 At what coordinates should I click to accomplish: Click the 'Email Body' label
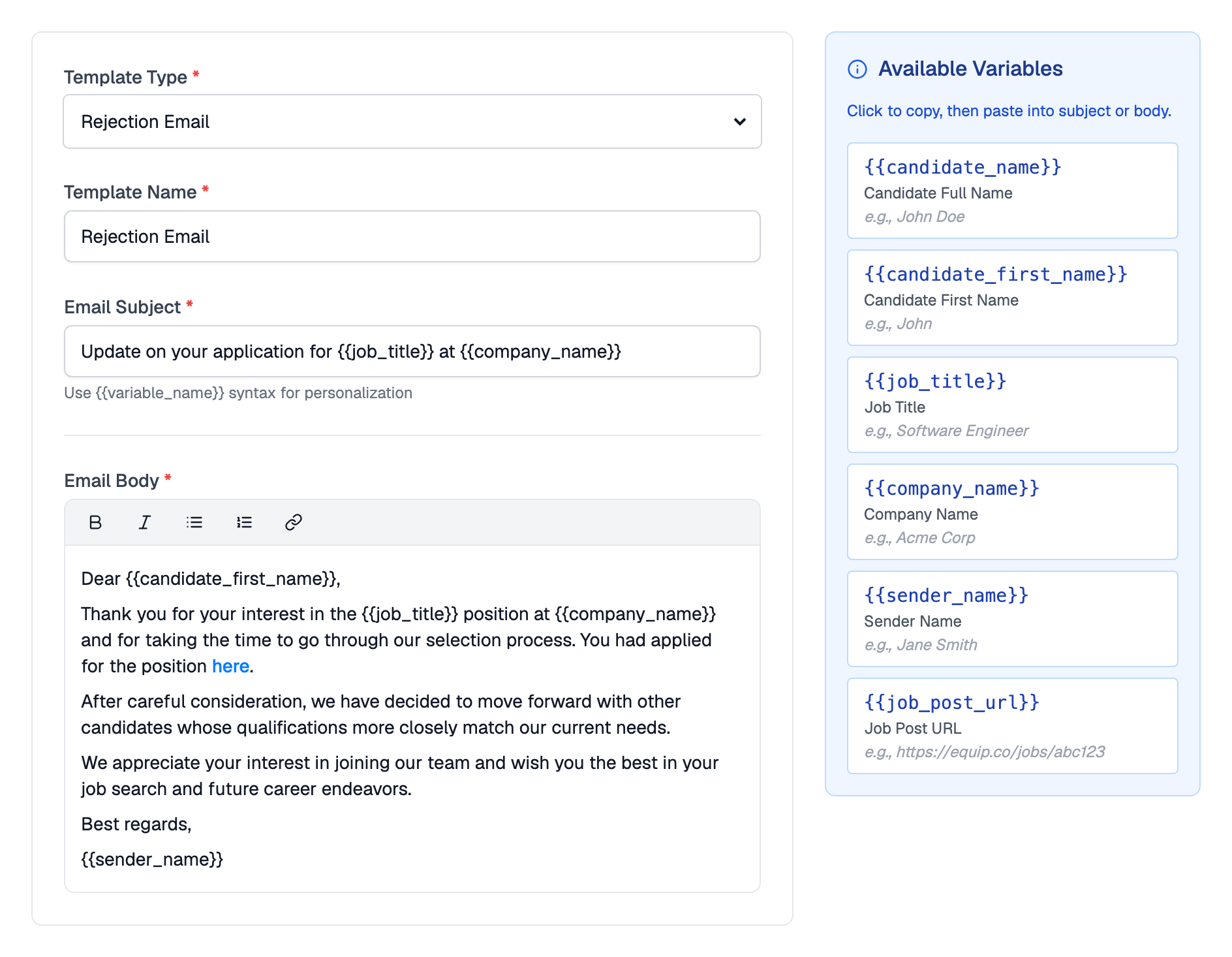coord(112,481)
